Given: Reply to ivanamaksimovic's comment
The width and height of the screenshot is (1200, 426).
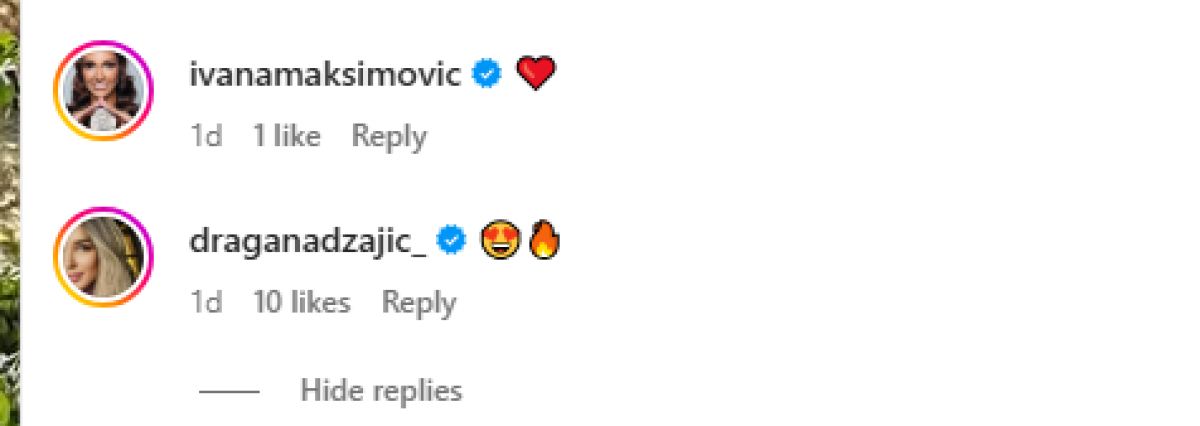Looking at the screenshot, I should coord(389,136).
